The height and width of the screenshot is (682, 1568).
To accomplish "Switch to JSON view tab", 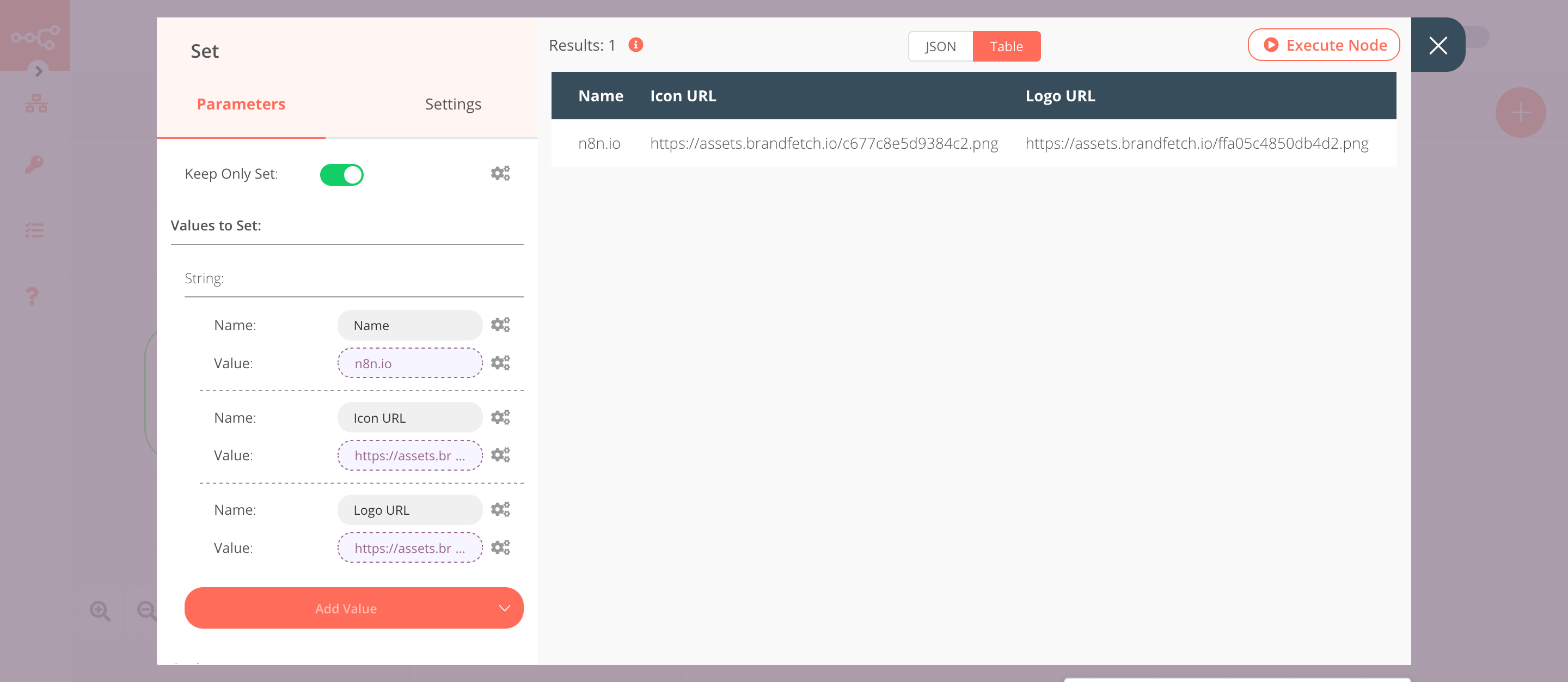I will (x=939, y=46).
